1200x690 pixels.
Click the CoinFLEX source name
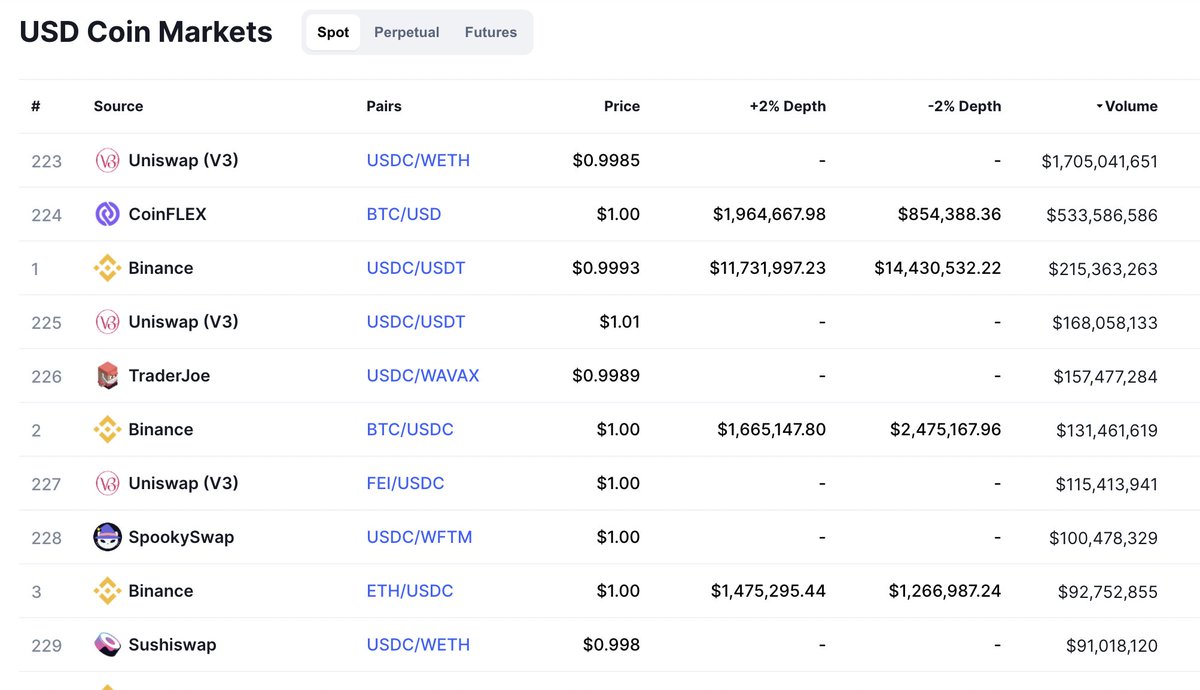tap(167, 214)
